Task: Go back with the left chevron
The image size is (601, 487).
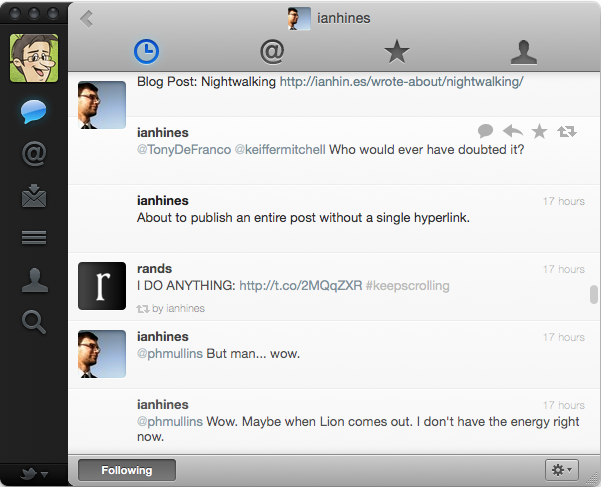Action: click(x=87, y=19)
